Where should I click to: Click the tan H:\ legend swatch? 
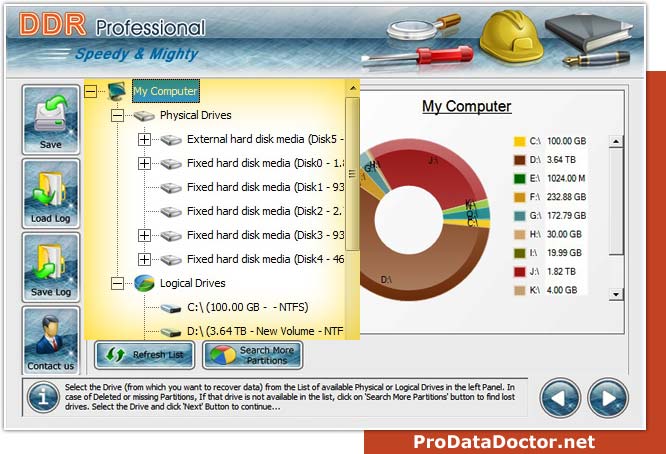[x=520, y=234]
